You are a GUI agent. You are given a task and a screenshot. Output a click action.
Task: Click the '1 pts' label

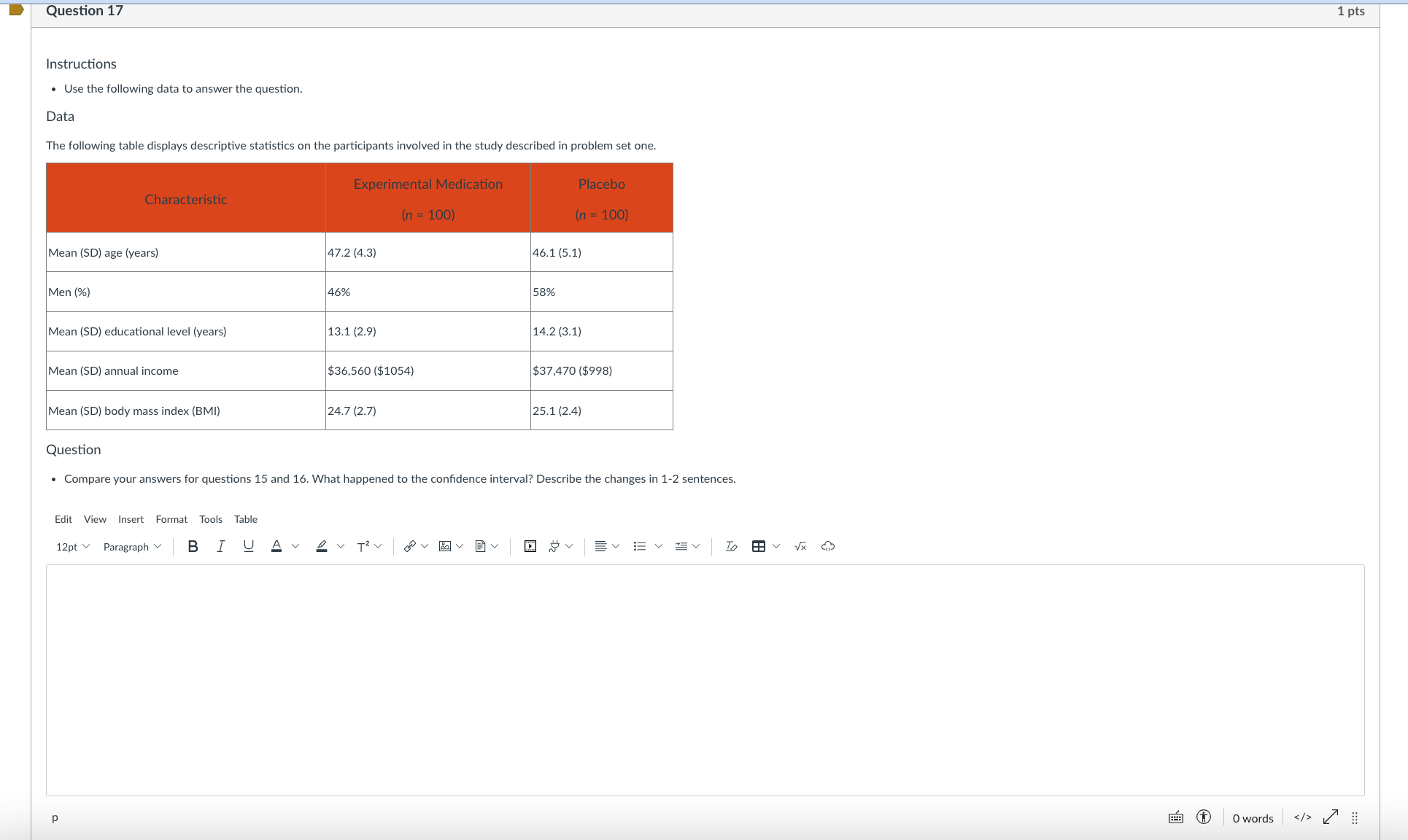[x=1350, y=11]
